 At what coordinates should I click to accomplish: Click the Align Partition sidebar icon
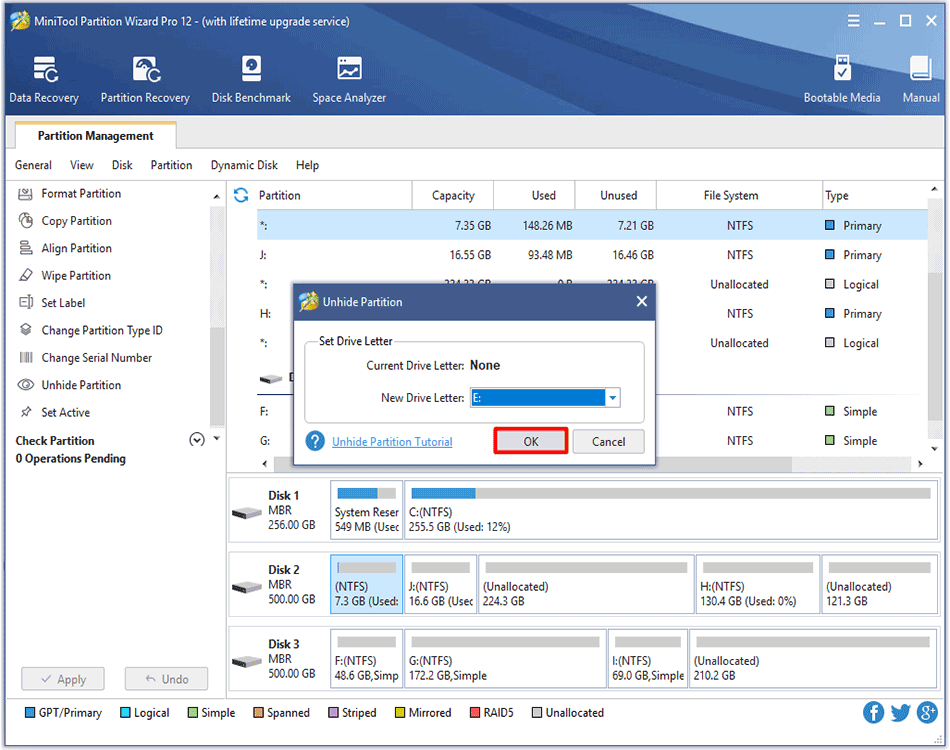pyautogui.click(x=25, y=248)
